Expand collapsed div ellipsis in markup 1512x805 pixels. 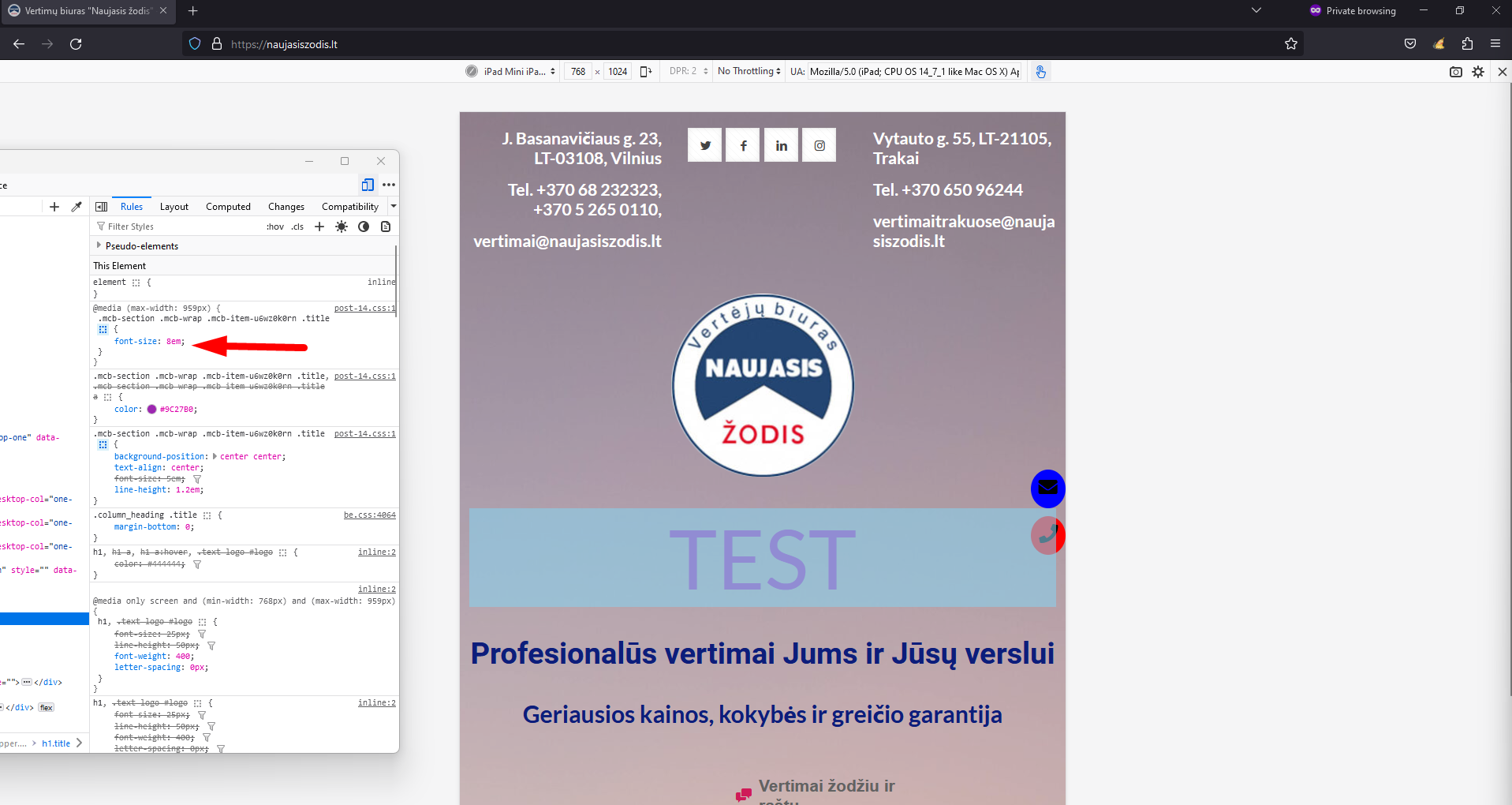27,682
